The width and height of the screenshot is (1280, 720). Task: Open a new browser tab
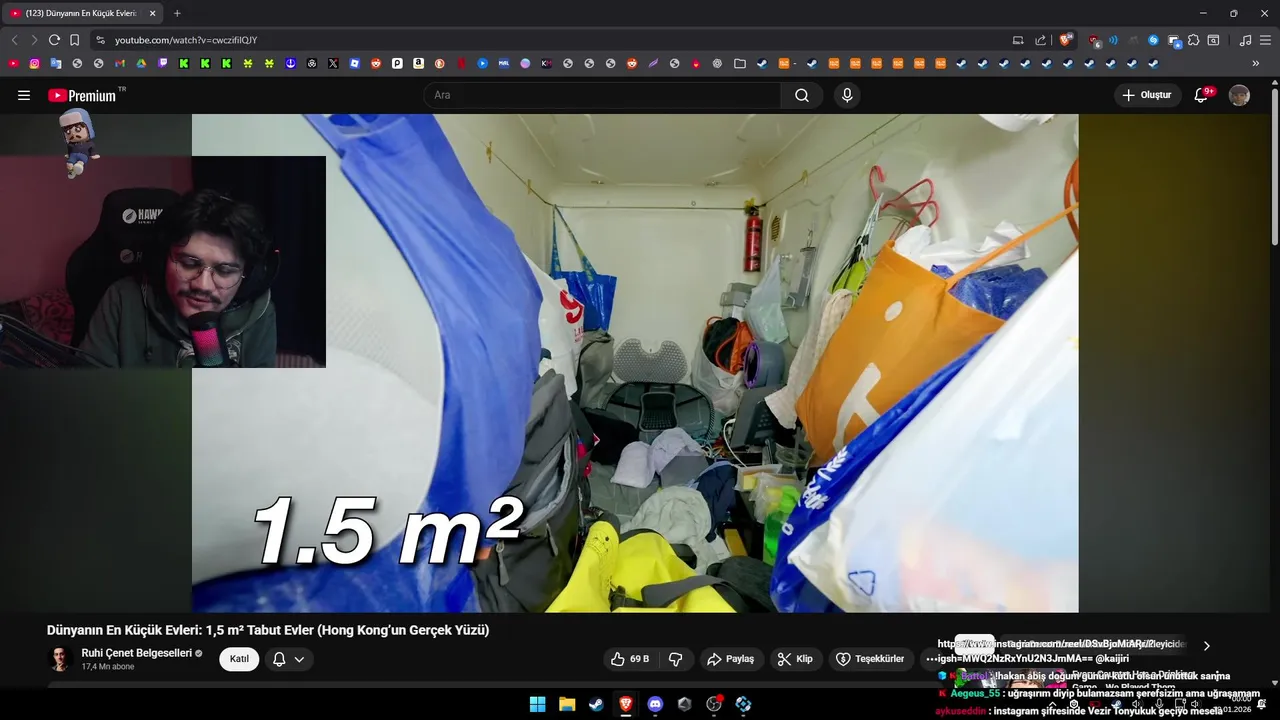pyautogui.click(x=177, y=13)
